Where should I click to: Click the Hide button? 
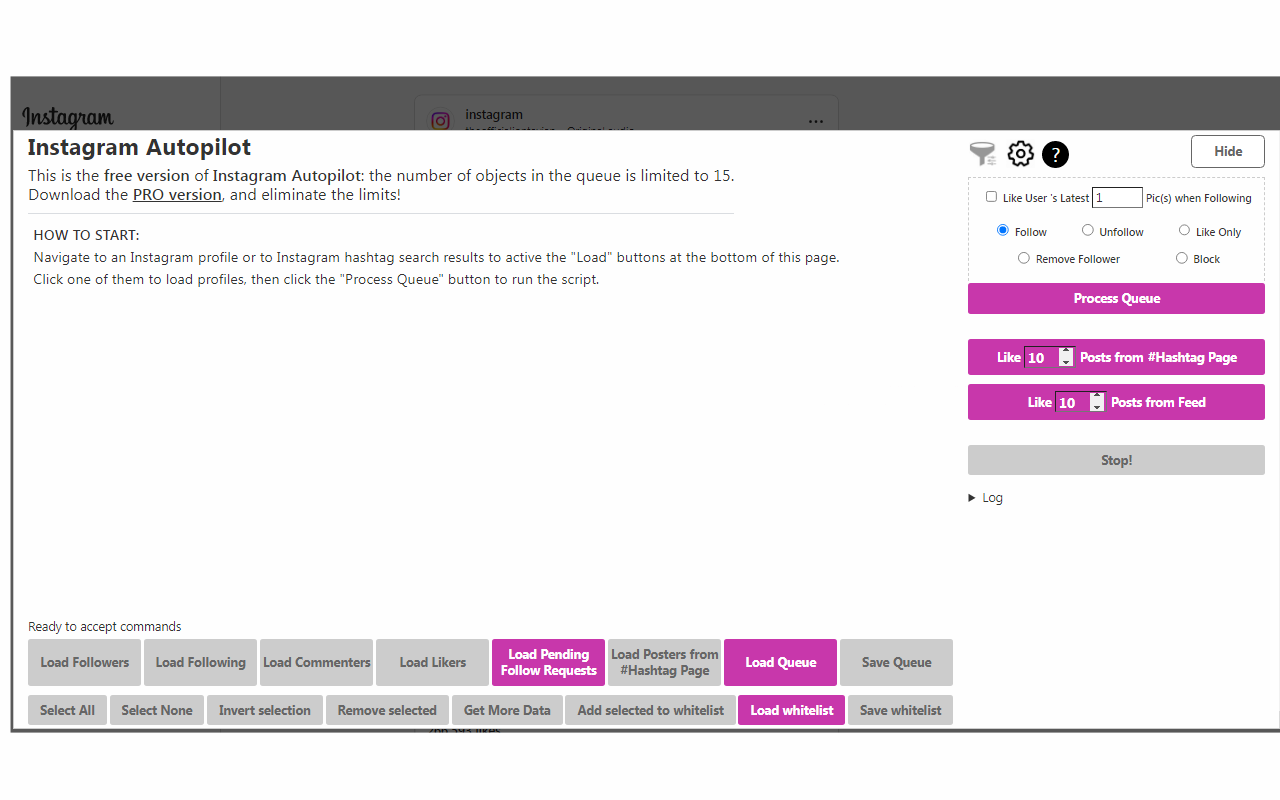(1228, 152)
